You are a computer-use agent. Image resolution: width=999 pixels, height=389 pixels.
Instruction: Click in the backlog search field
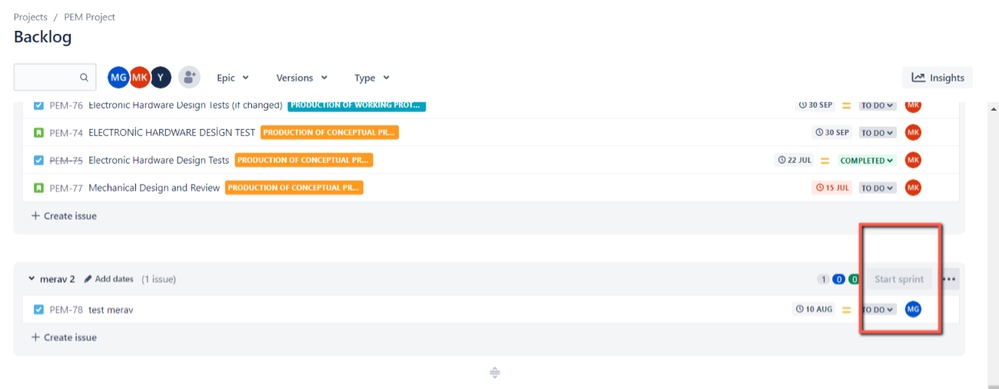(55, 78)
